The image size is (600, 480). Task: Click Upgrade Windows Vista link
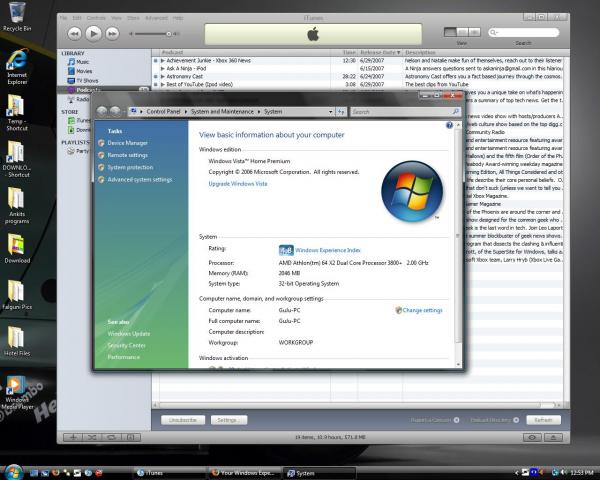pos(238,184)
